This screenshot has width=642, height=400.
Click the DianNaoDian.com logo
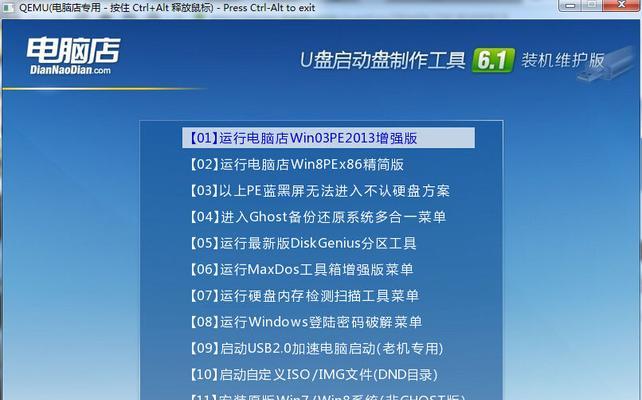(73, 56)
